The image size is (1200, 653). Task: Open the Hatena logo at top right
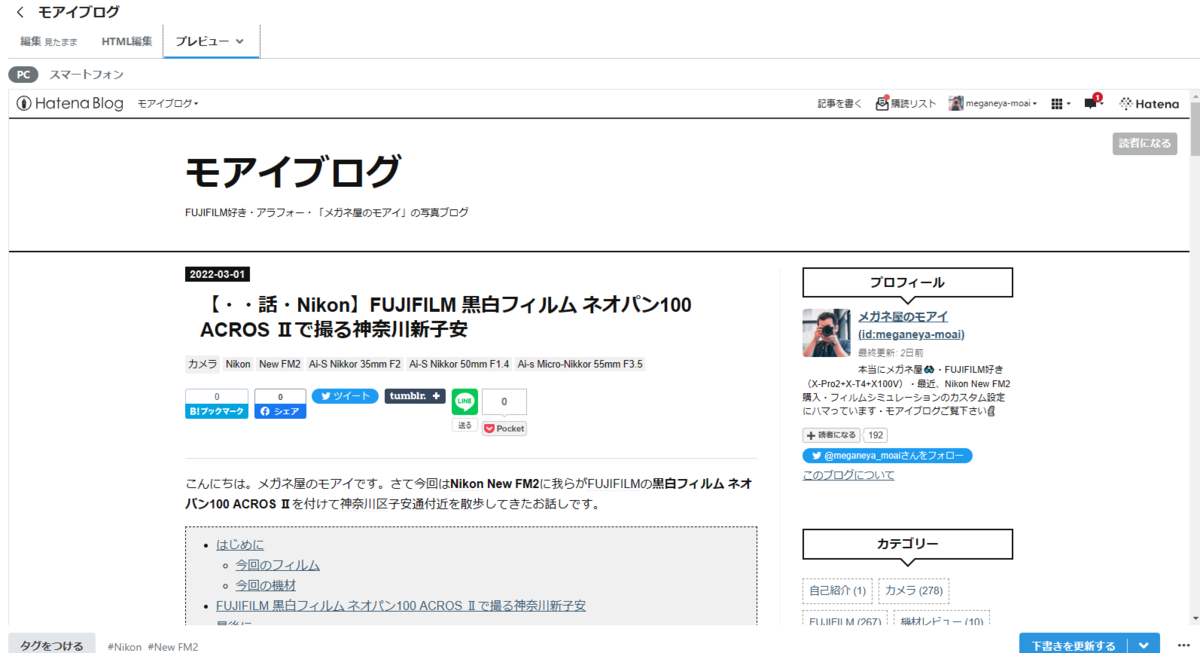coord(1149,103)
